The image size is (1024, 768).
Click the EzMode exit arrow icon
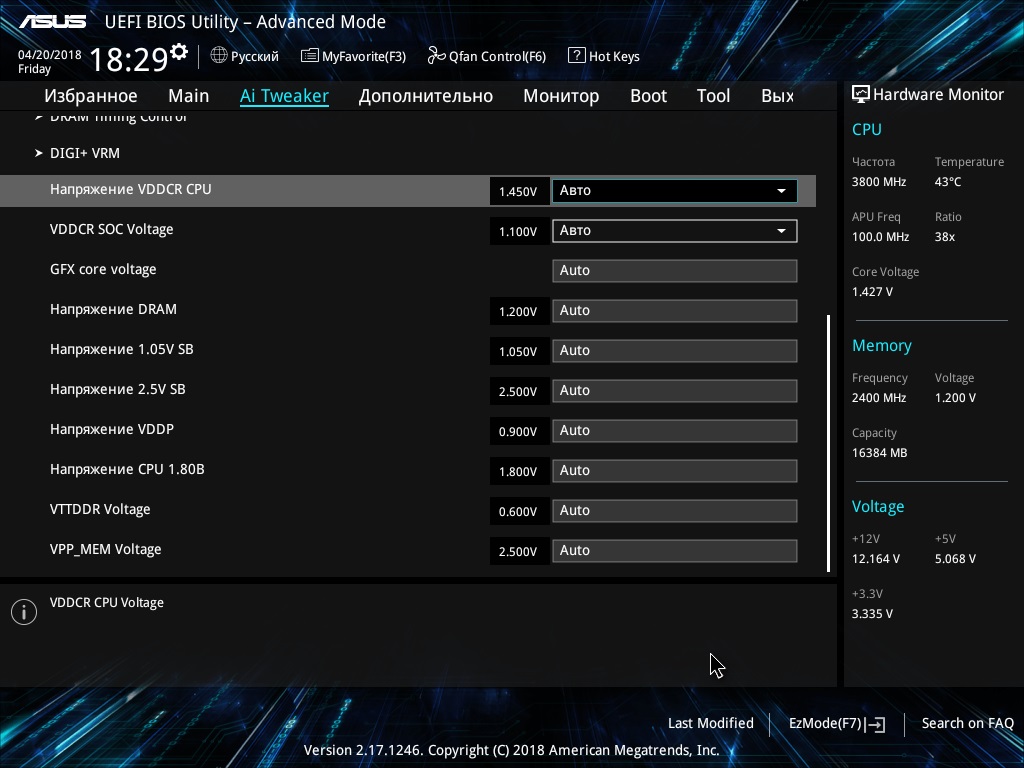coord(875,724)
